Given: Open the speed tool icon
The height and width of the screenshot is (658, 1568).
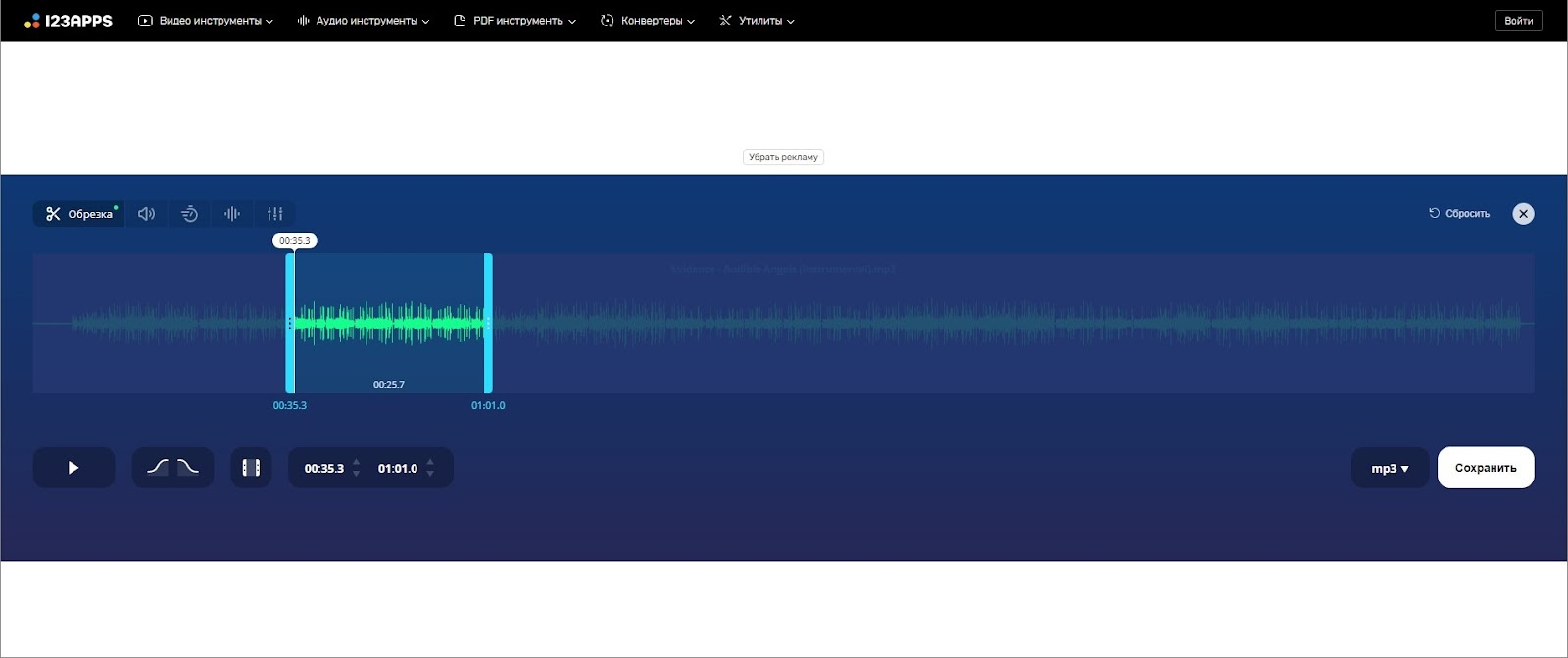Looking at the screenshot, I should pos(189,214).
